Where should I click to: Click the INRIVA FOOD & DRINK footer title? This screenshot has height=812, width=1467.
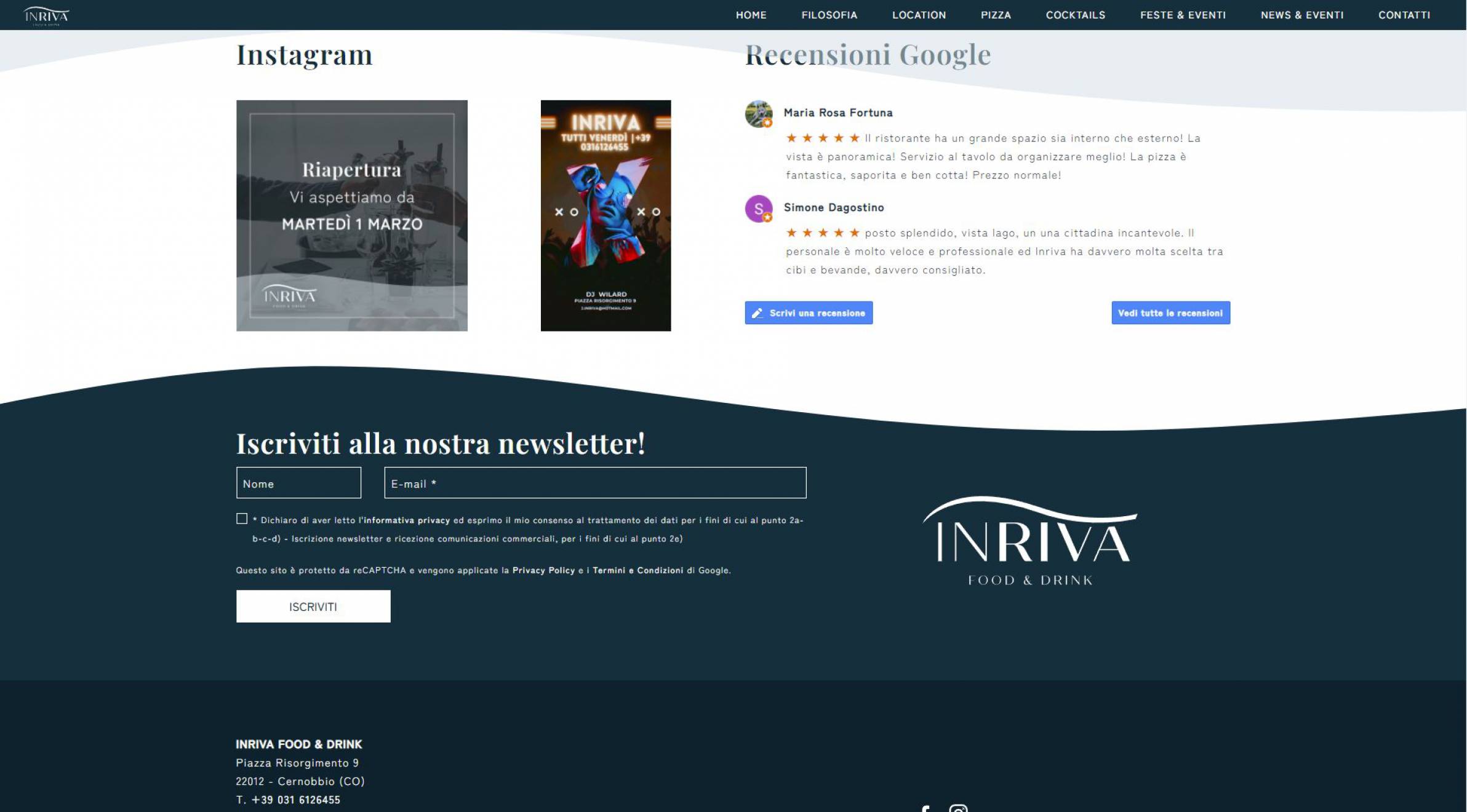coord(299,744)
